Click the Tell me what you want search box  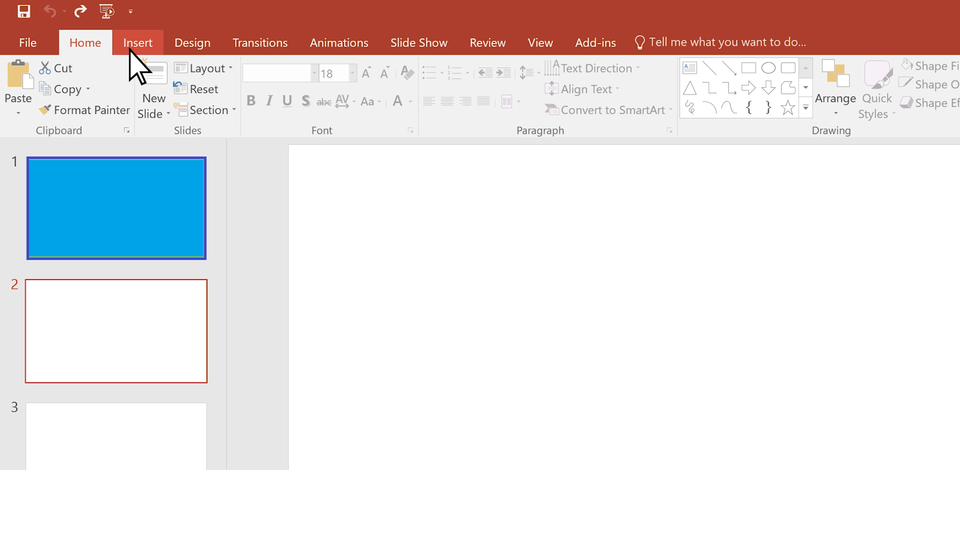[x=727, y=43]
